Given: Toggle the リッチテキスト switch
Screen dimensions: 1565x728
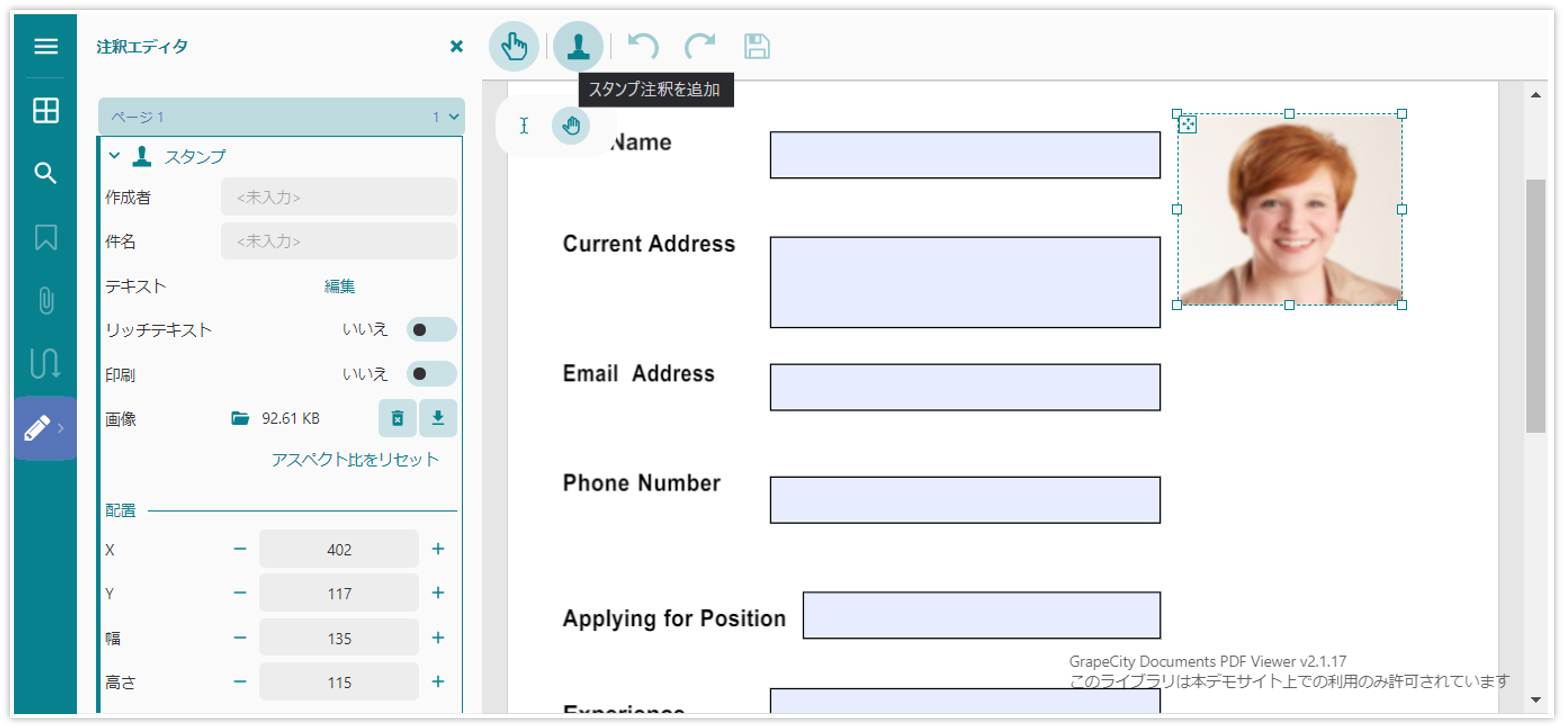Looking at the screenshot, I should [431, 330].
